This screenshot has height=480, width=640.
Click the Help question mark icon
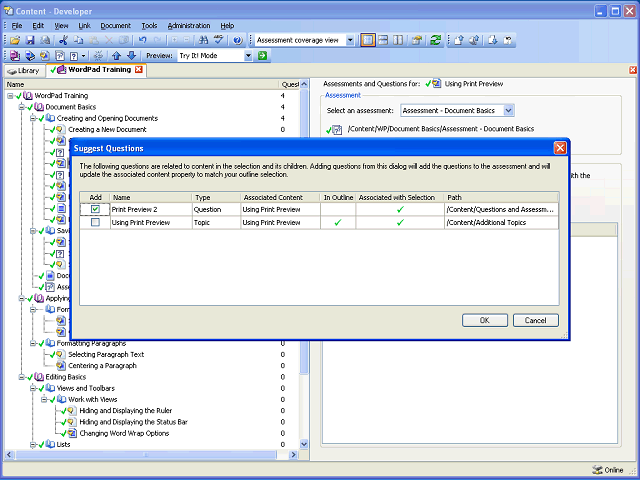click(x=238, y=40)
